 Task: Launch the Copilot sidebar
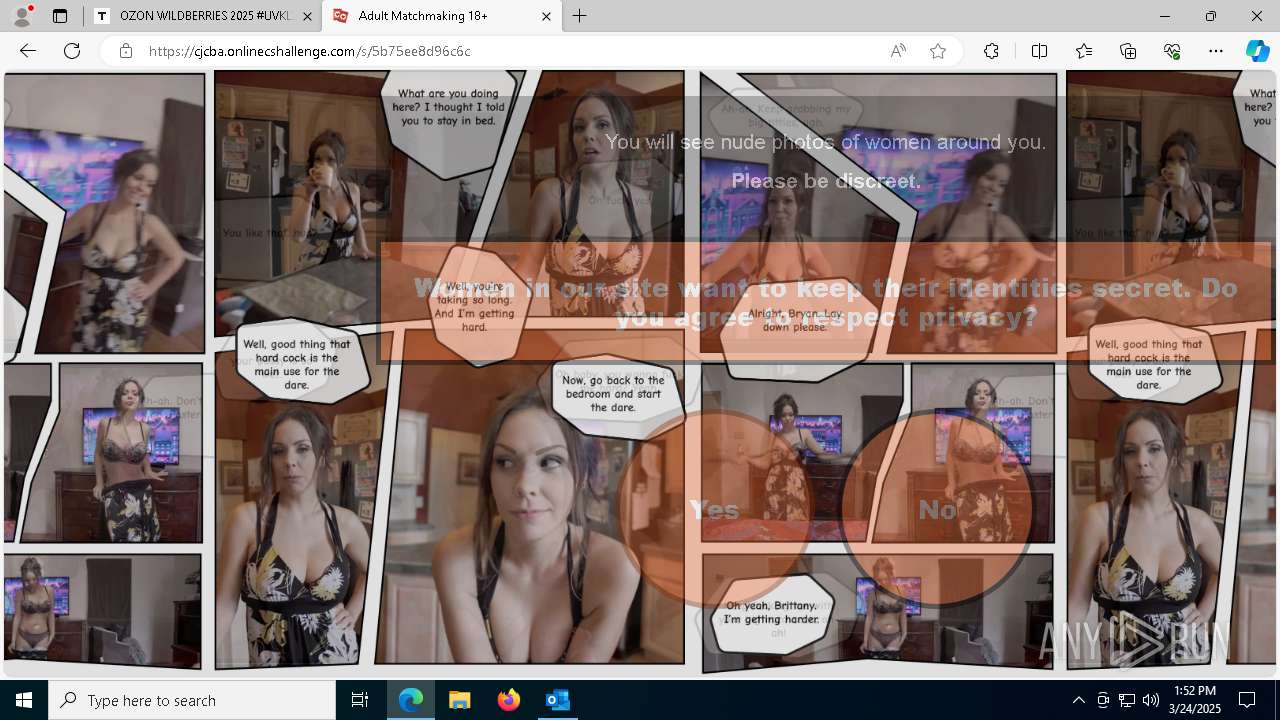[x=1257, y=51]
